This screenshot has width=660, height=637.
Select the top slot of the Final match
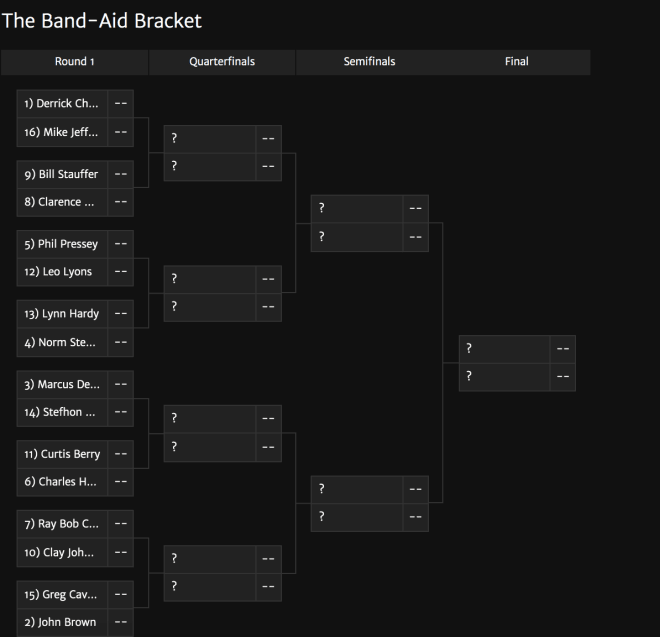pyautogui.click(x=517, y=349)
